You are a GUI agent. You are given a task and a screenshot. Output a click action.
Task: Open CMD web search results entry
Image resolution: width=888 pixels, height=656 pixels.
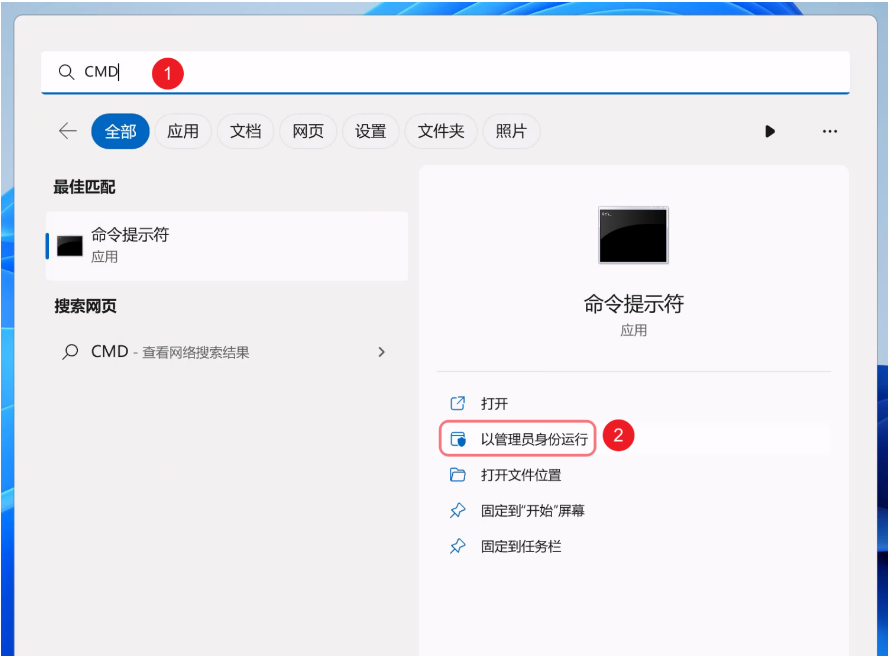coord(227,352)
